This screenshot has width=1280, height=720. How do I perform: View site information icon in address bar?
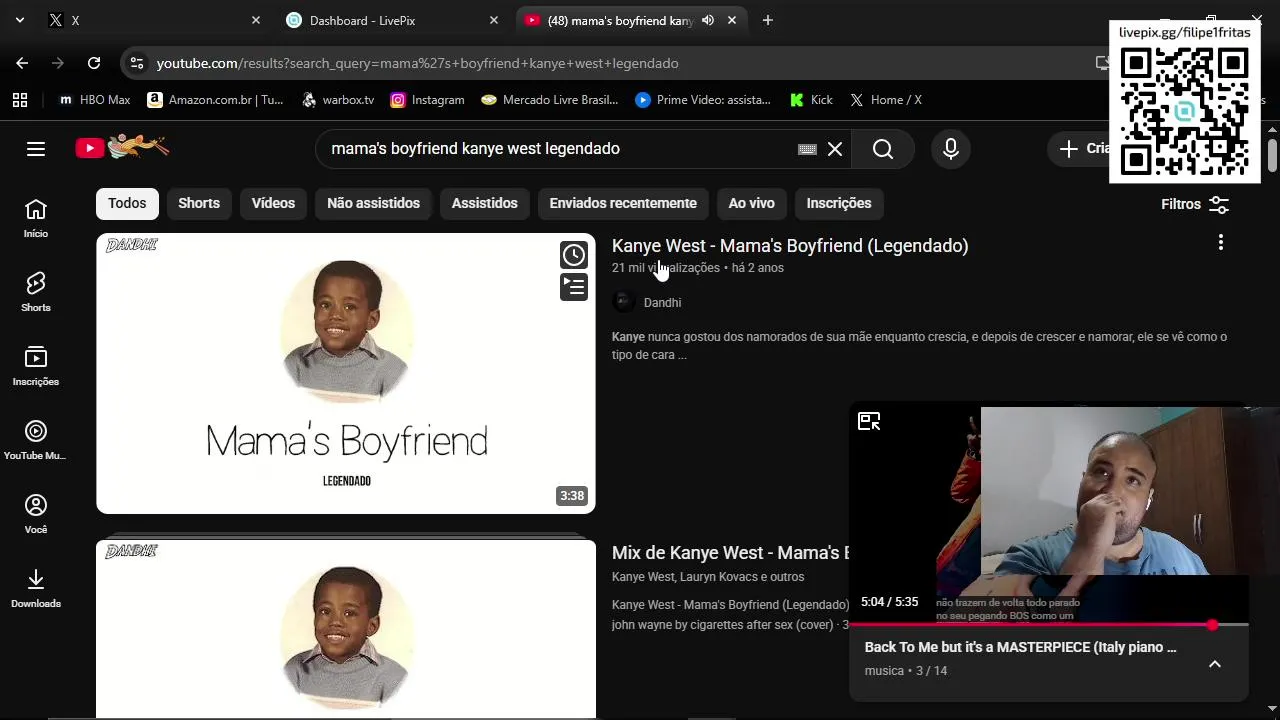coord(137,63)
